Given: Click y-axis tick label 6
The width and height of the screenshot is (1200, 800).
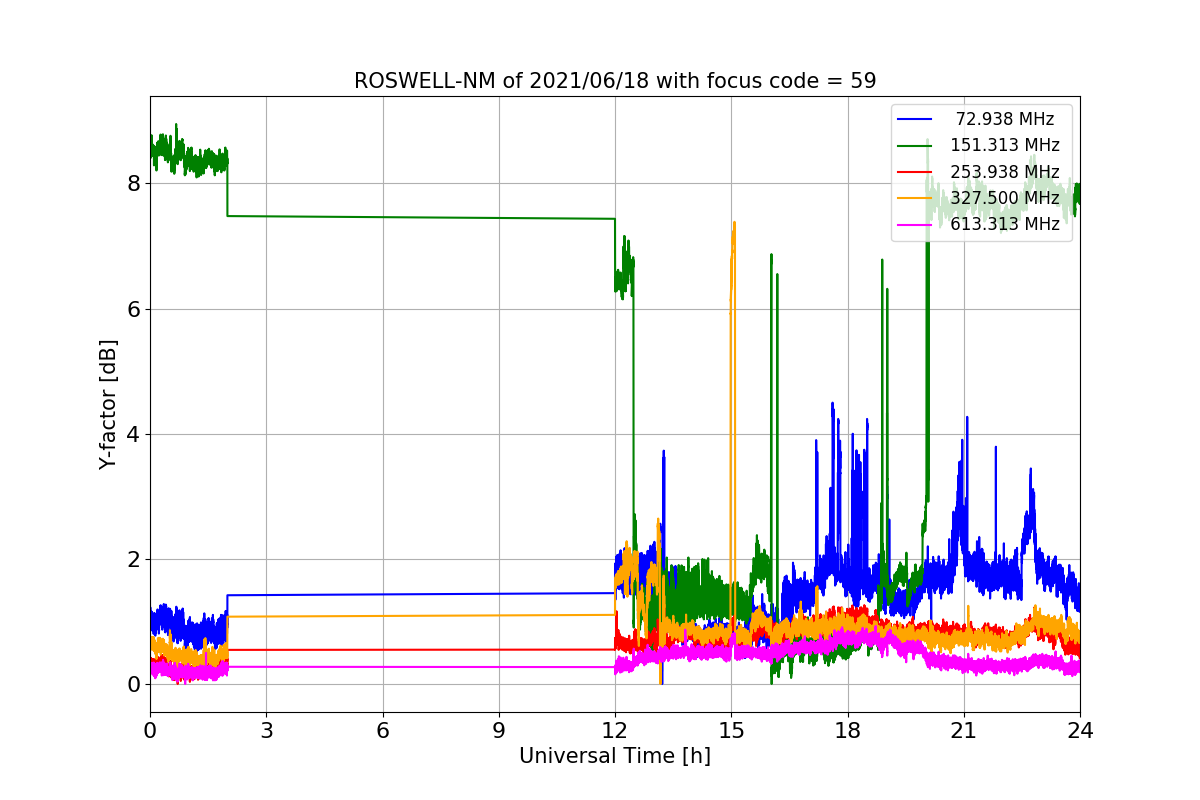Looking at the screenshot, I should (133, 309).
